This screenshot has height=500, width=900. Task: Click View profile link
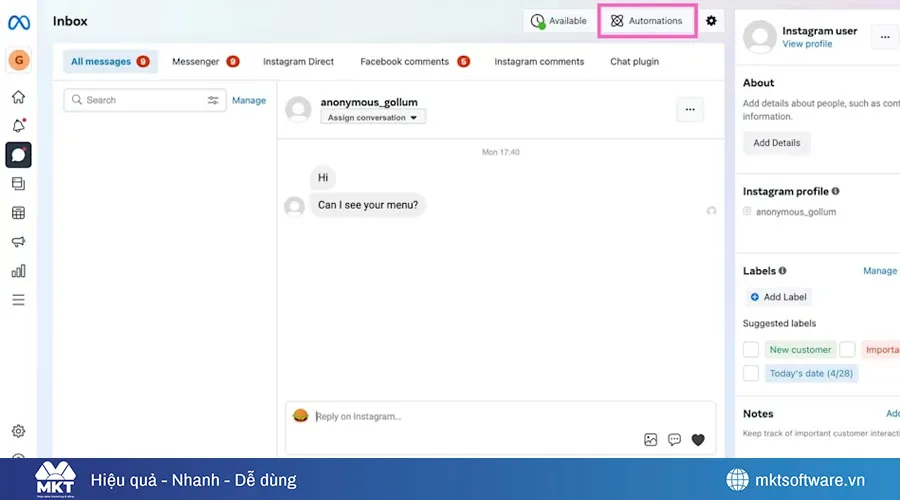click(807, 44)
